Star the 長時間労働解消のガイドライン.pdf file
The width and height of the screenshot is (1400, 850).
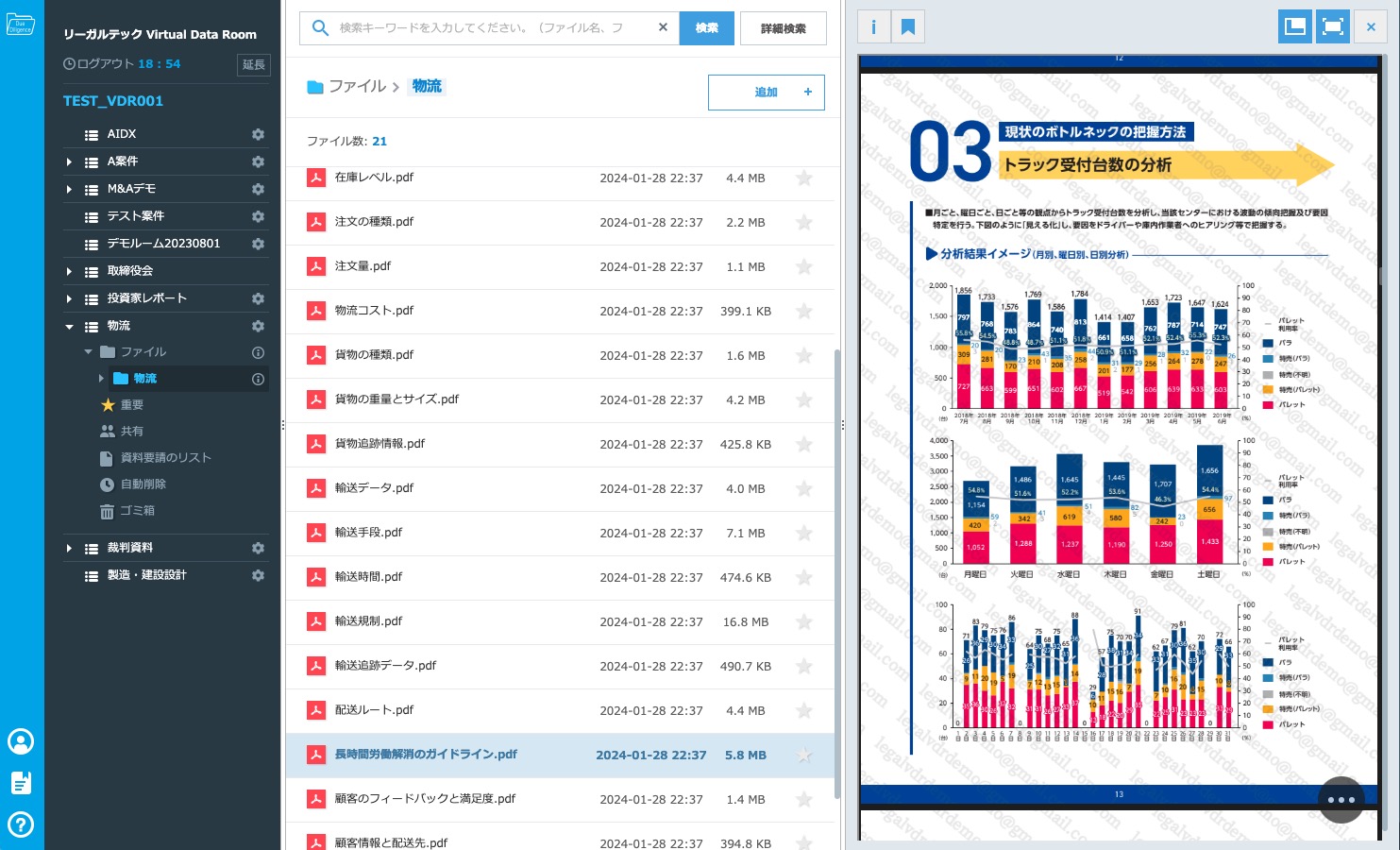coord(804,755)
